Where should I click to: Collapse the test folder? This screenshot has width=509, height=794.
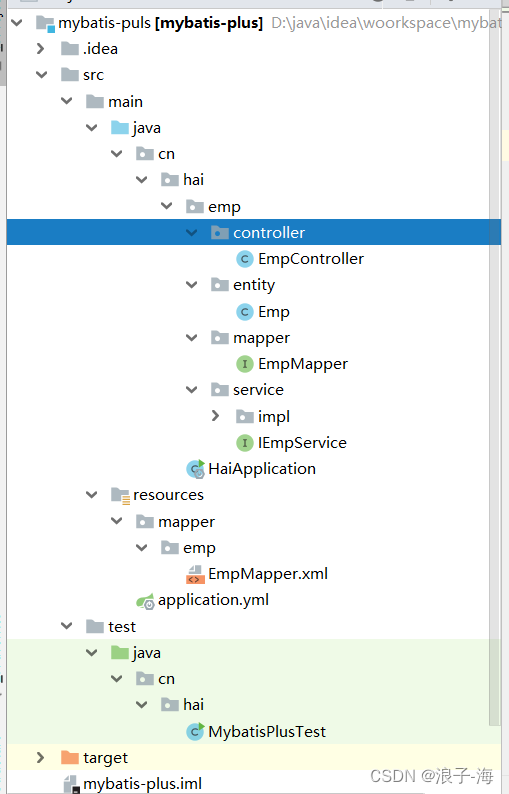coord(66,626)
